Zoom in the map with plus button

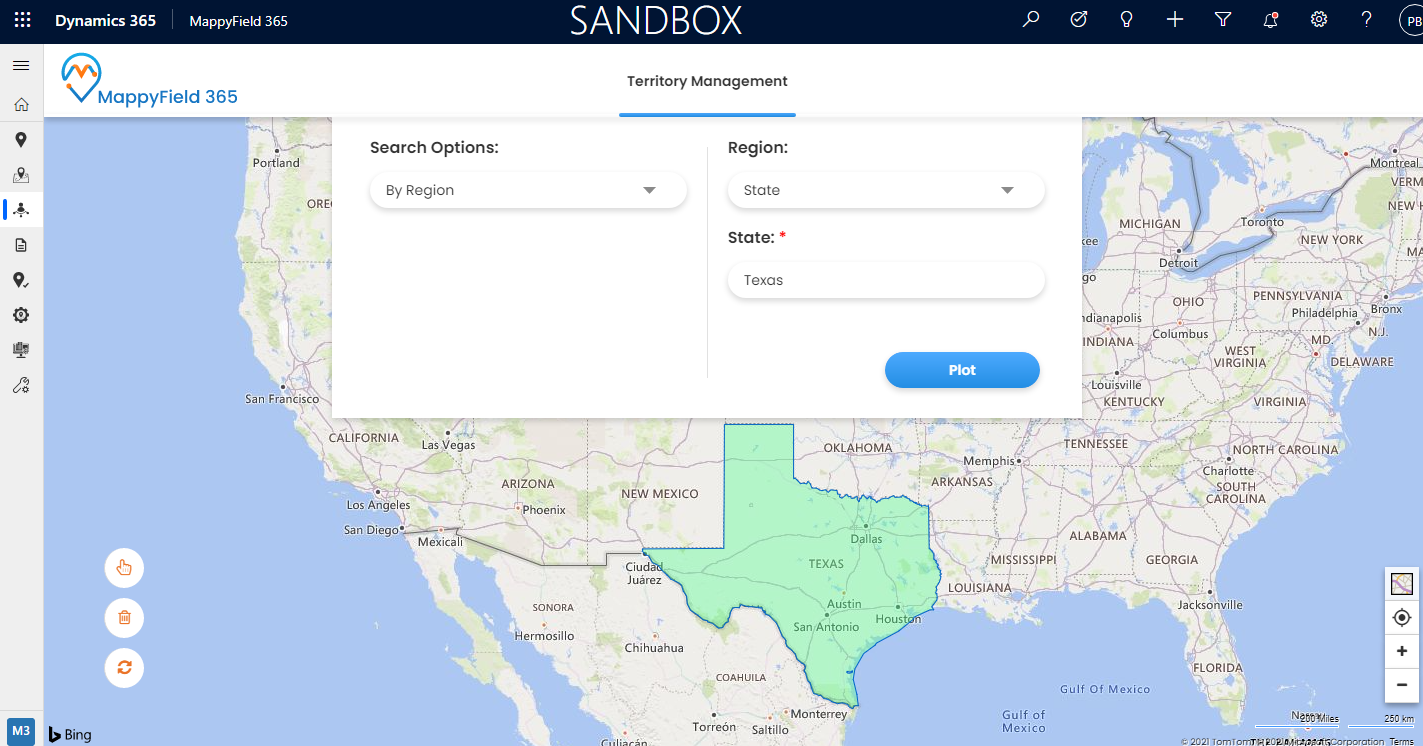click(1401, 652)
